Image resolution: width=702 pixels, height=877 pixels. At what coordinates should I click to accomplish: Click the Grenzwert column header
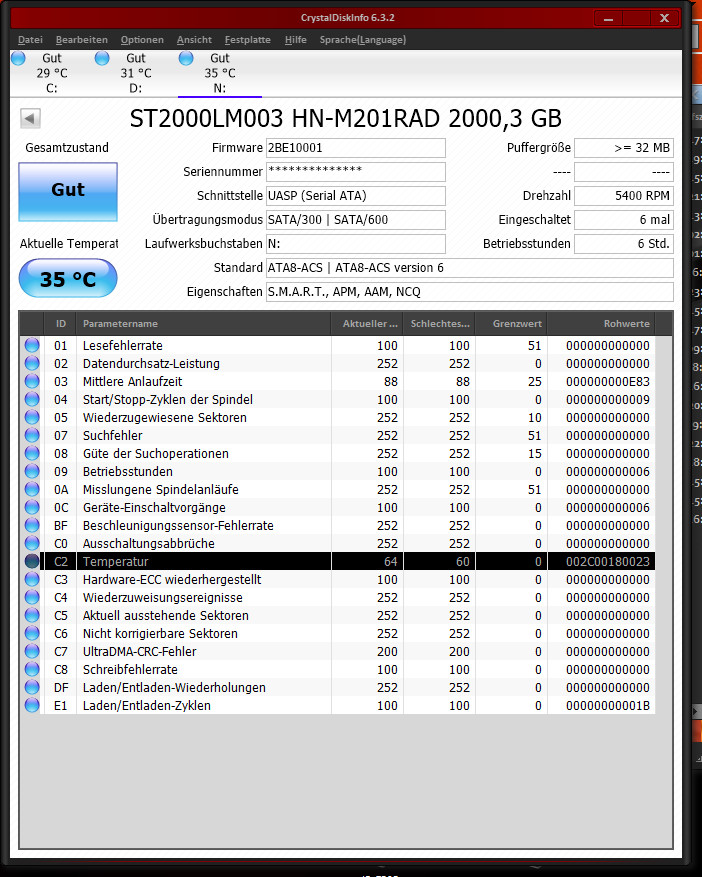[x=511, y=324]
